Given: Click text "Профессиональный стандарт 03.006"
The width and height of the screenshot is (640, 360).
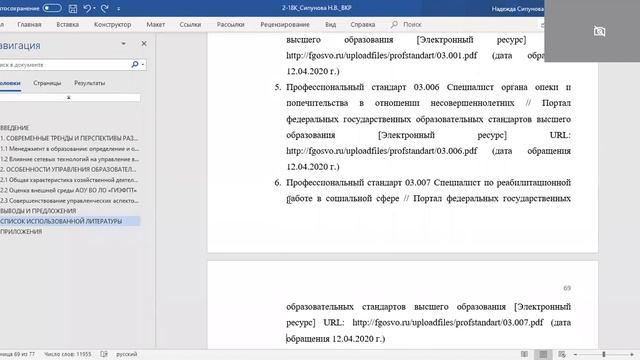Looking at the screenshot, I should (x=362, y=87).
